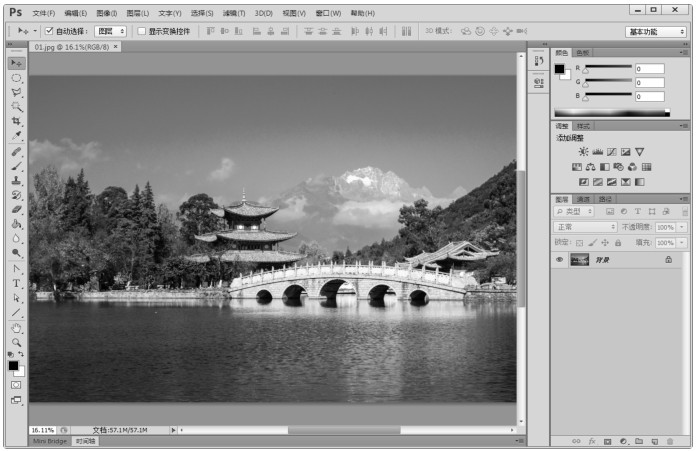Select the Crop tool in the toolbox
This screenshot has height=451, width=696.
click(17, 120)
